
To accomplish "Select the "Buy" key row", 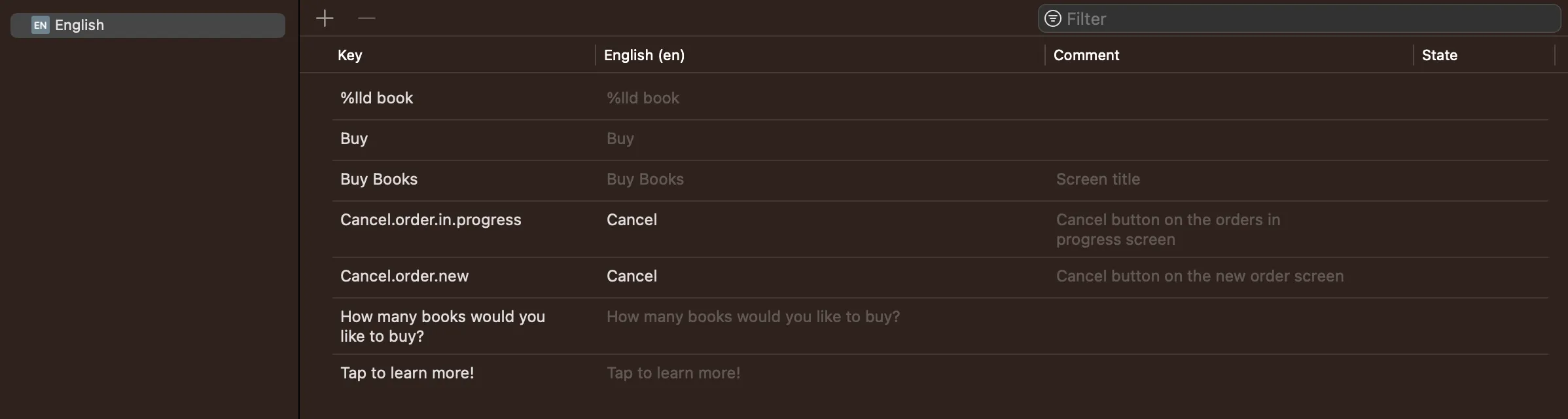I will [x=354, y=139].
